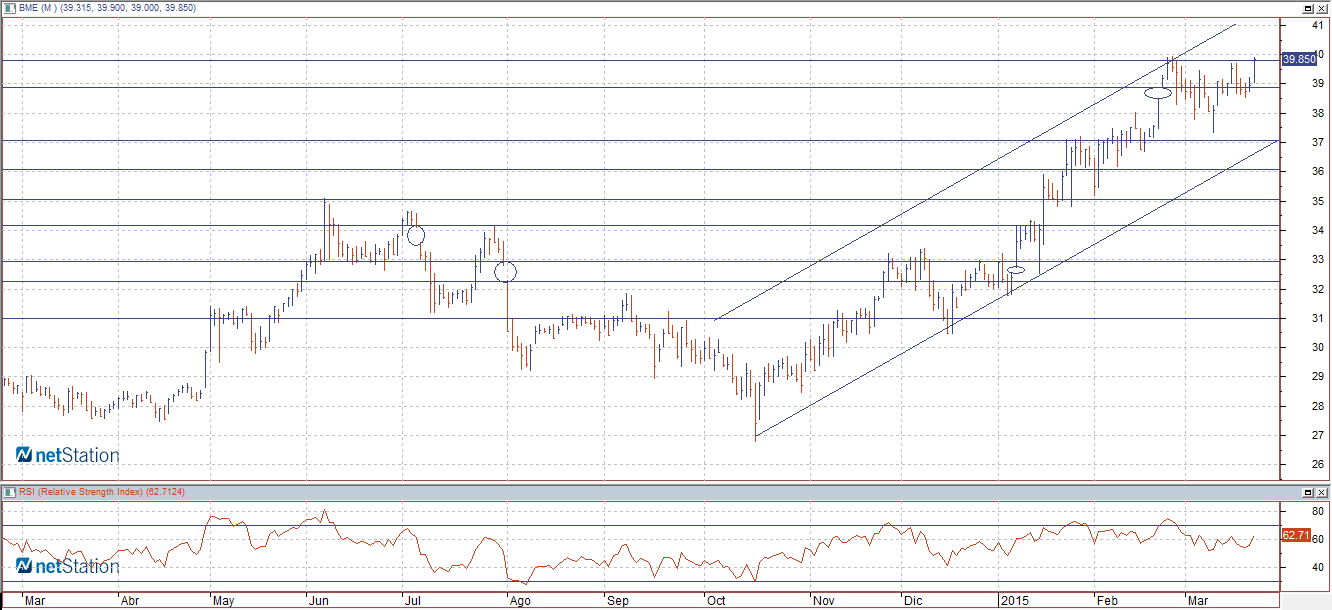
Task: Click the 41 price axis value
Action: pyautogui.click(x=1319, y=25)
